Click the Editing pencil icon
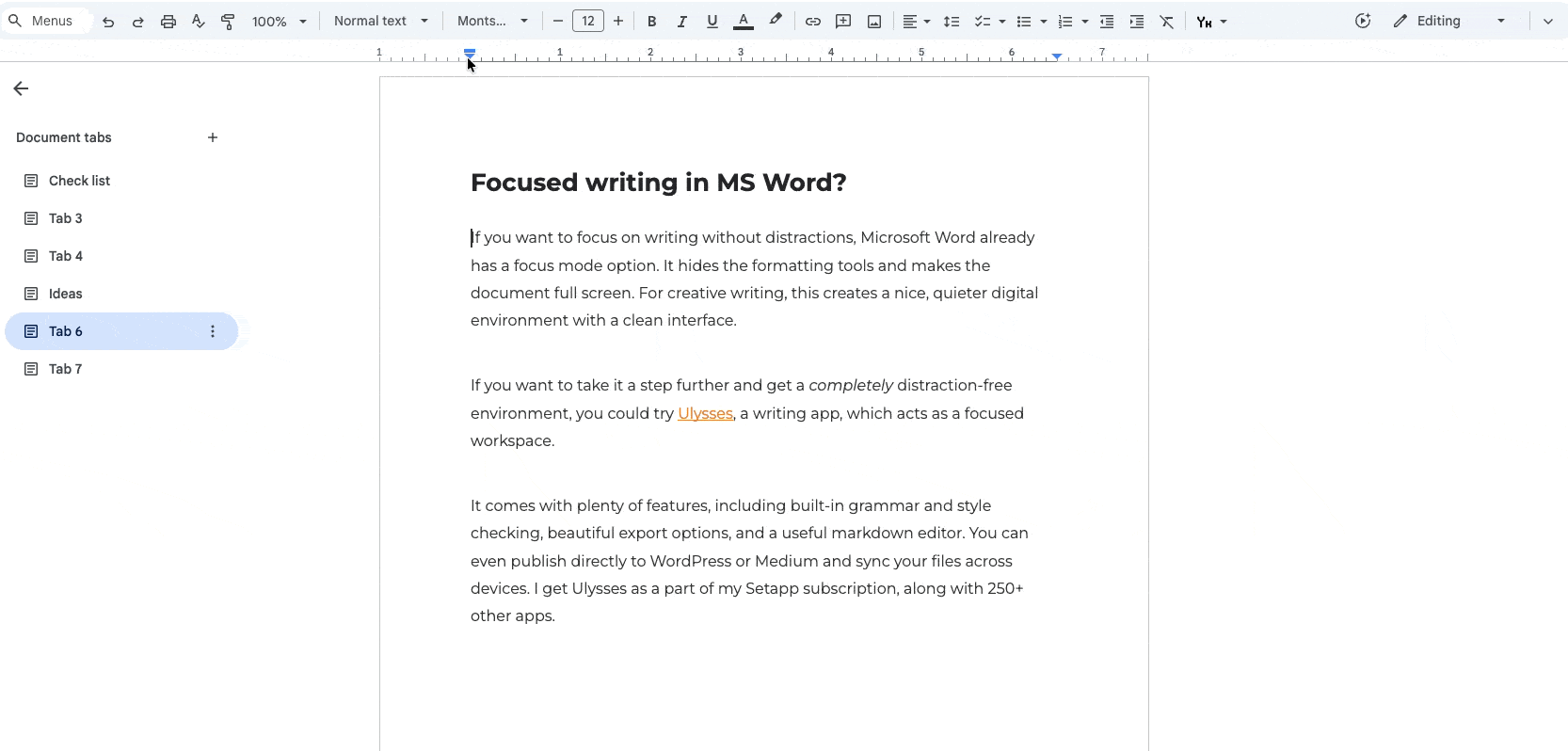Screen dimensions: 1568x751 coord(1400,21)
